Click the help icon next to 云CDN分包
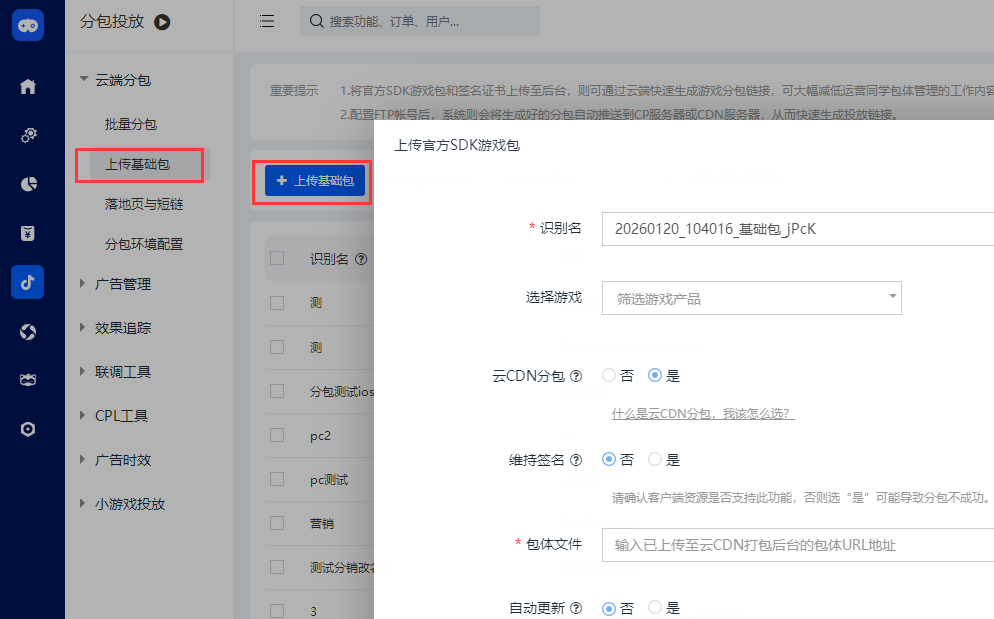This screenshot has height=619, width=994. click(x=575, y=377)
